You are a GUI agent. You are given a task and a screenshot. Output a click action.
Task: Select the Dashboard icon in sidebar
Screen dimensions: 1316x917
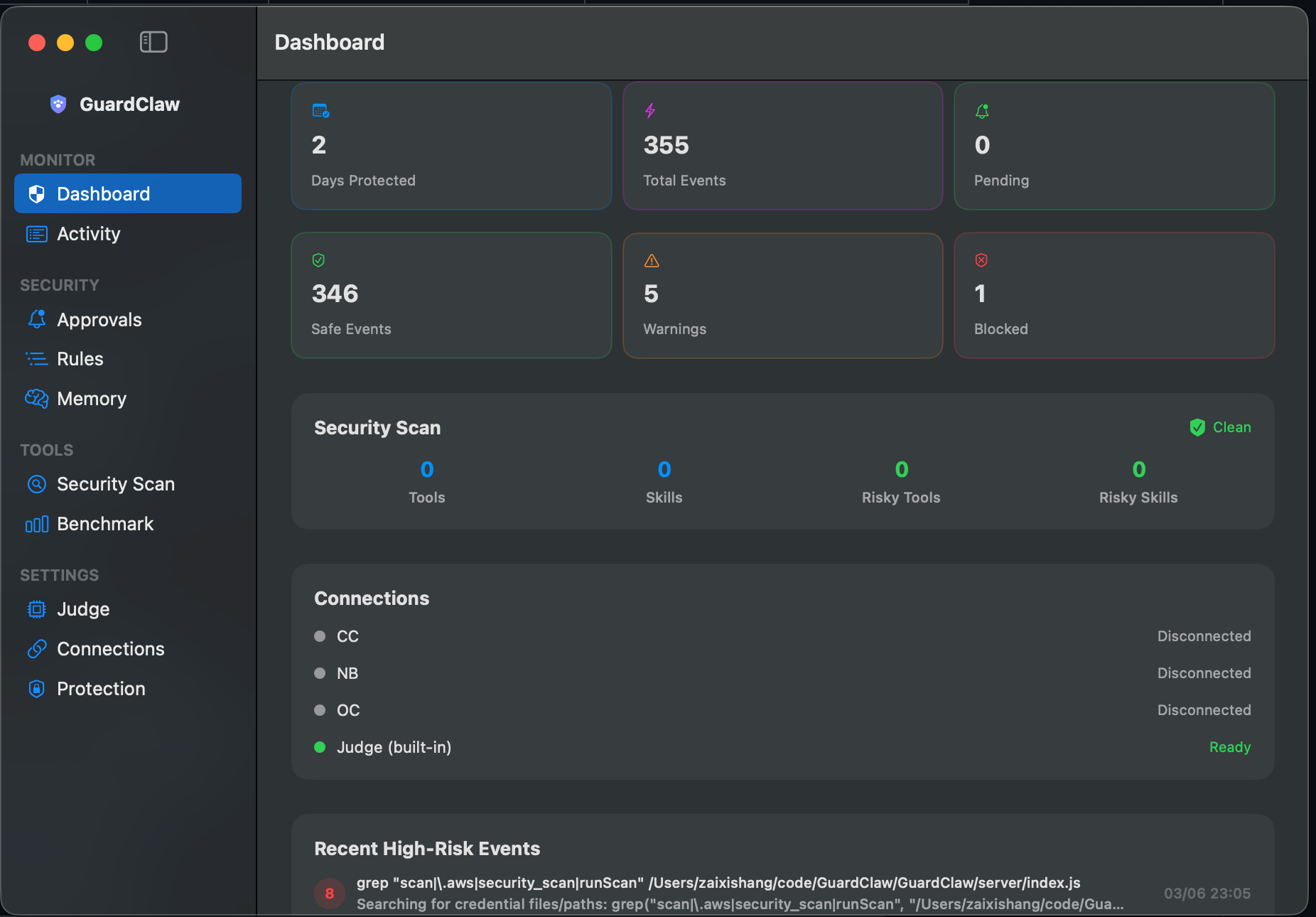[x=36, y=193]
